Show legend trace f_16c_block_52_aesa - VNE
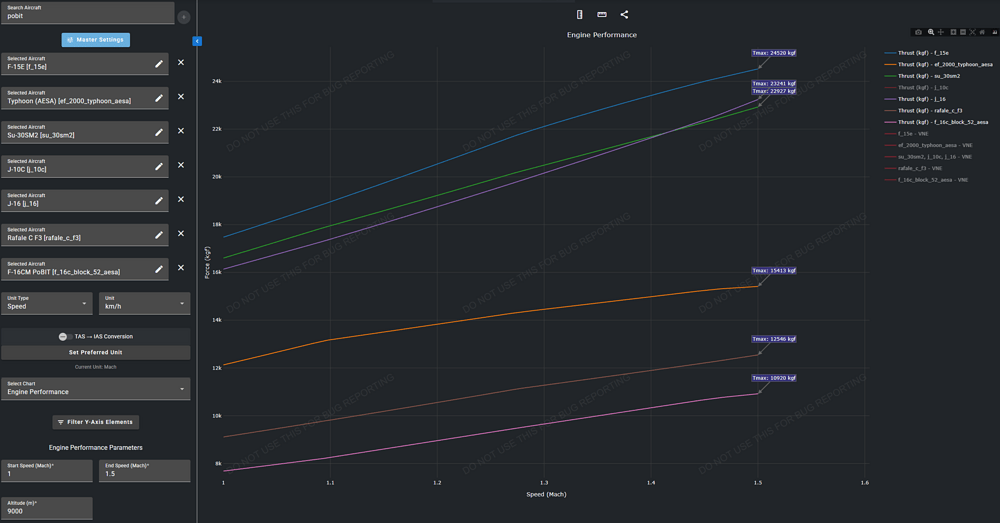Image resolution: width=1000 pixels, height=523 pixels. click(x=926, y=180)
